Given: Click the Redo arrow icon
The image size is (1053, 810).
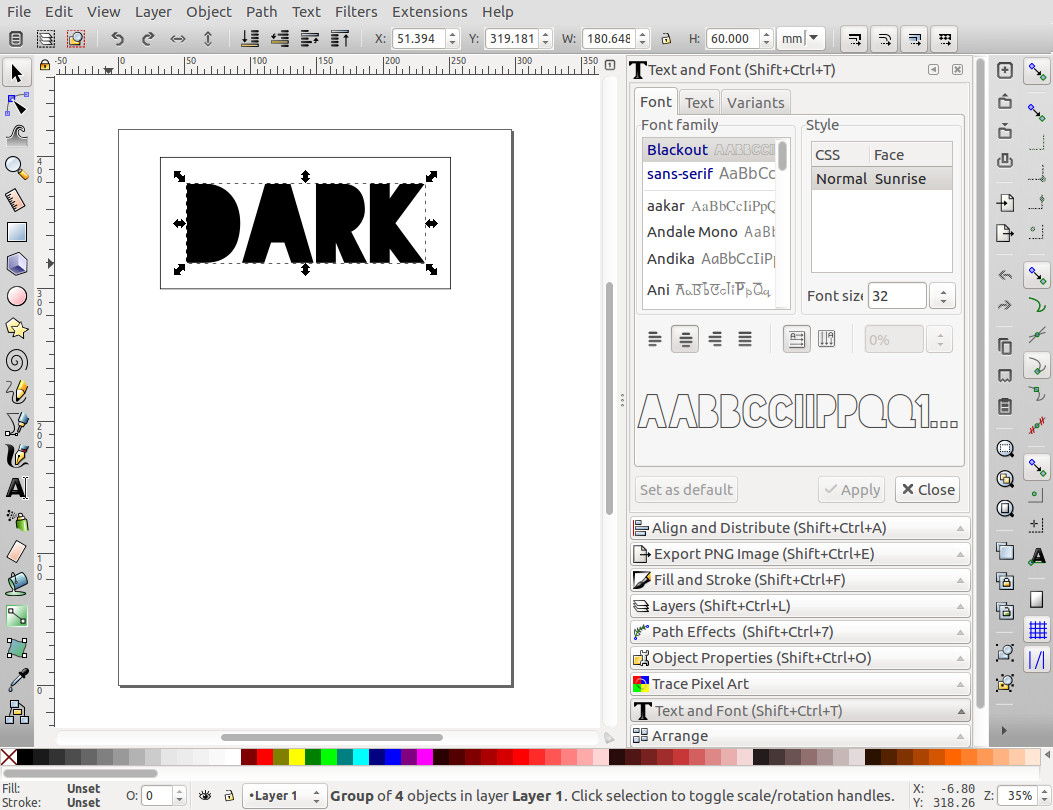Looking at the screenshot, I should 148,39.
